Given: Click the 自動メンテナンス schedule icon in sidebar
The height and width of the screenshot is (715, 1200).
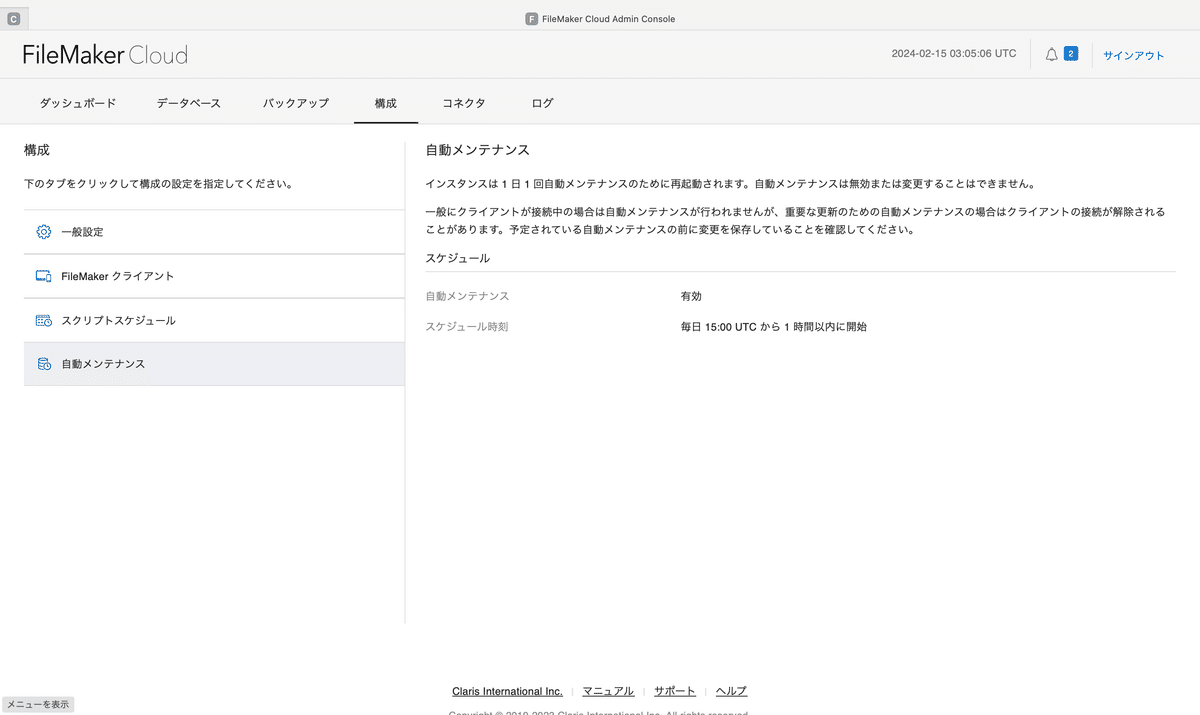Looking at the screenshot, I should click(x=43, y=363).
